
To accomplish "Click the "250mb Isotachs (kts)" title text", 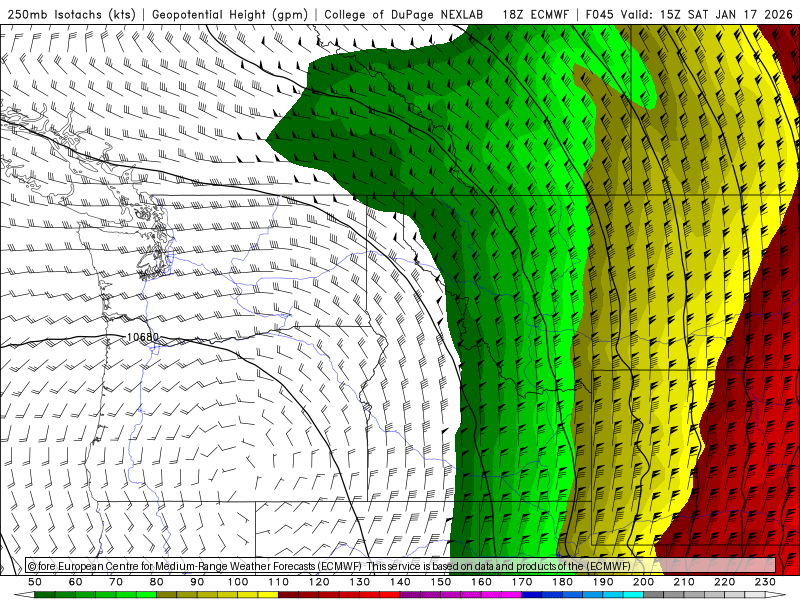I will pos(71,15).
